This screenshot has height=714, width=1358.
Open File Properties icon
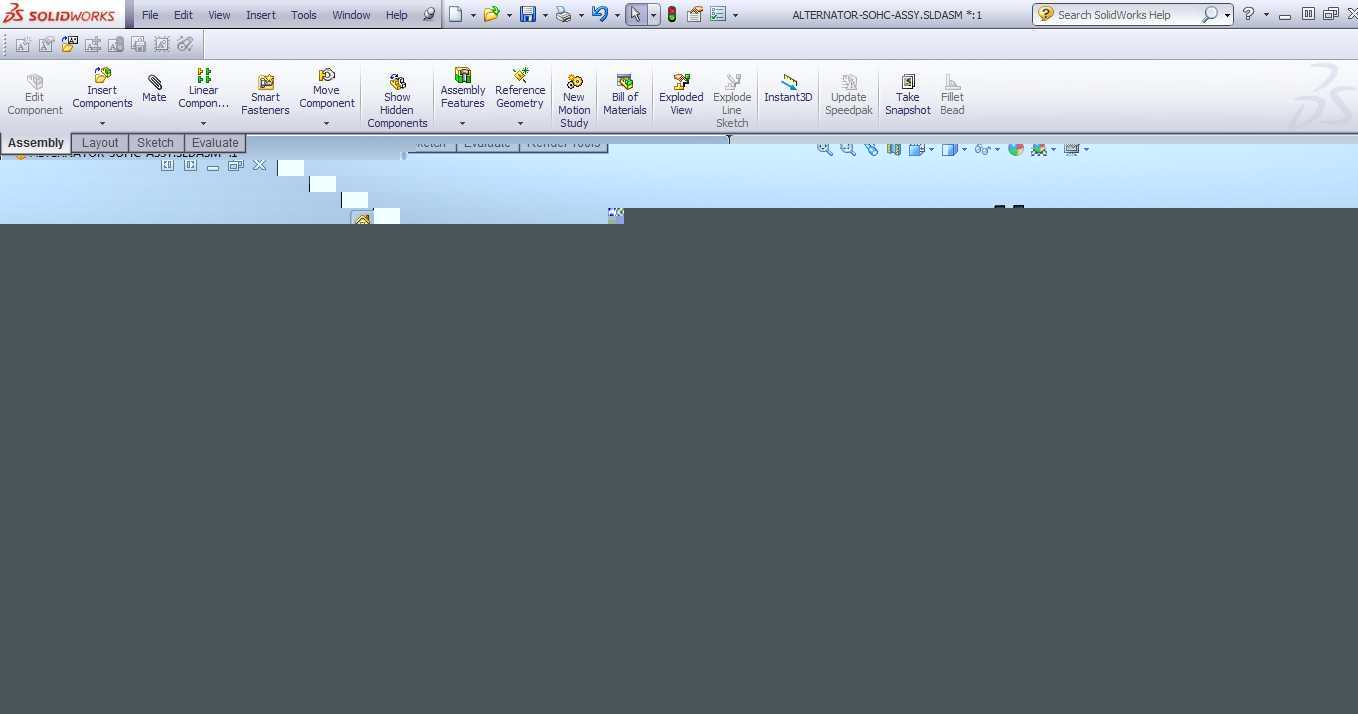click(x=694, y=14)
